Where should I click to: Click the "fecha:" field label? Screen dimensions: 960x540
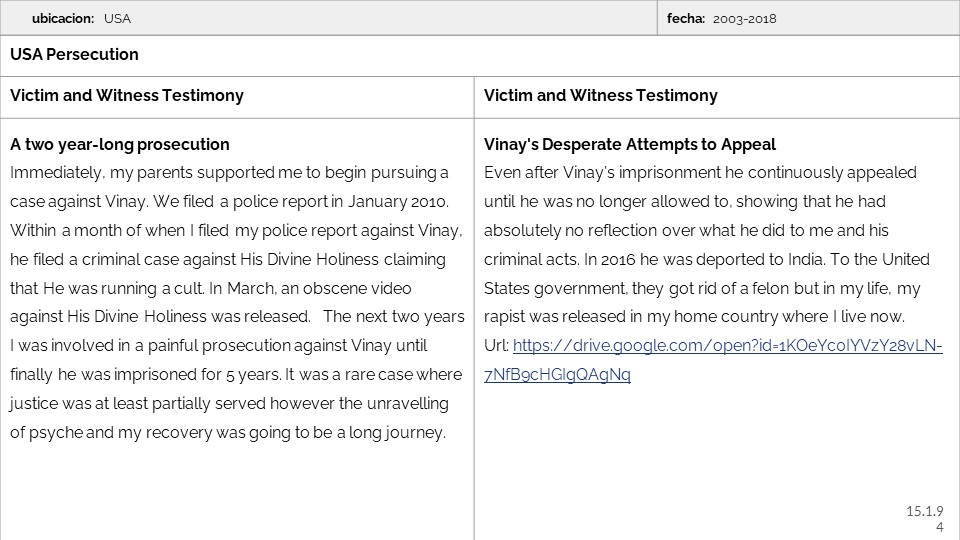[686, 19]
